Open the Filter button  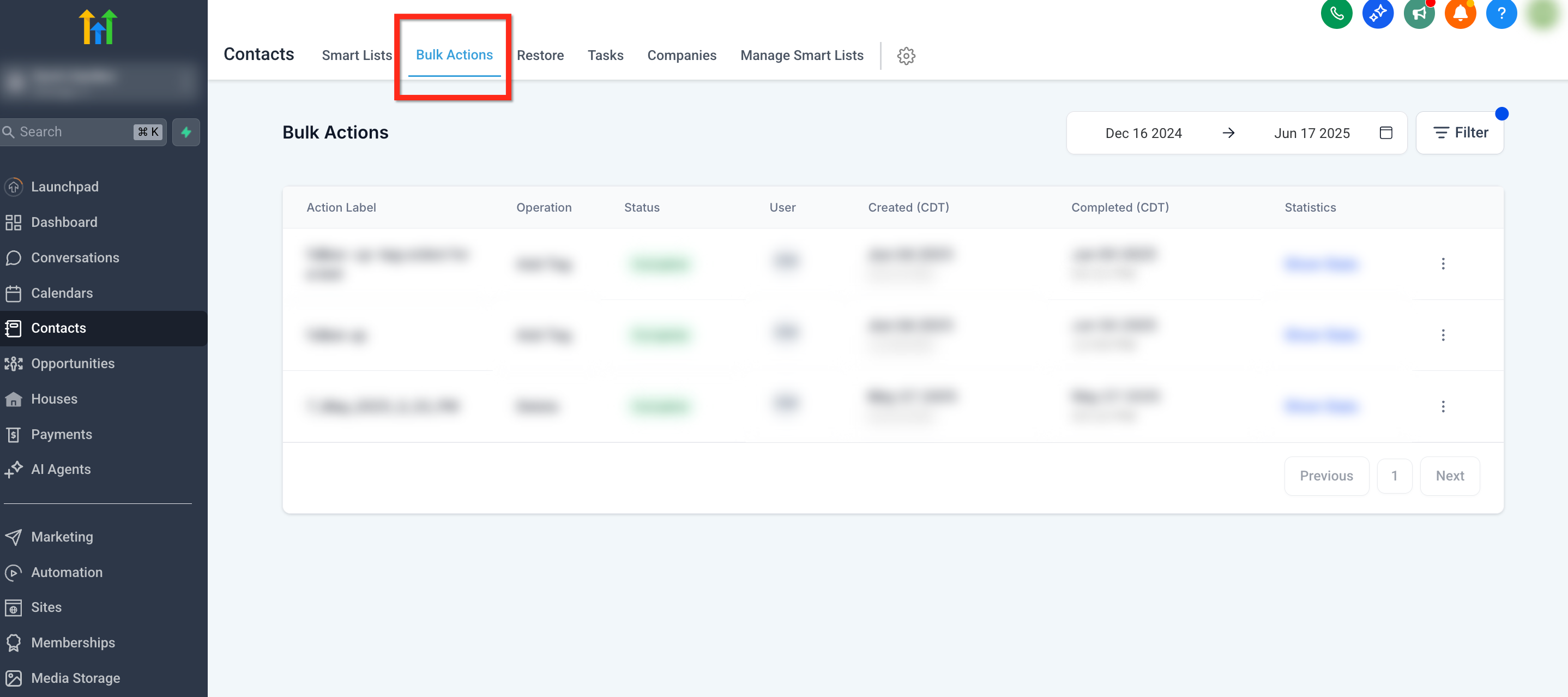[1460, 133]
